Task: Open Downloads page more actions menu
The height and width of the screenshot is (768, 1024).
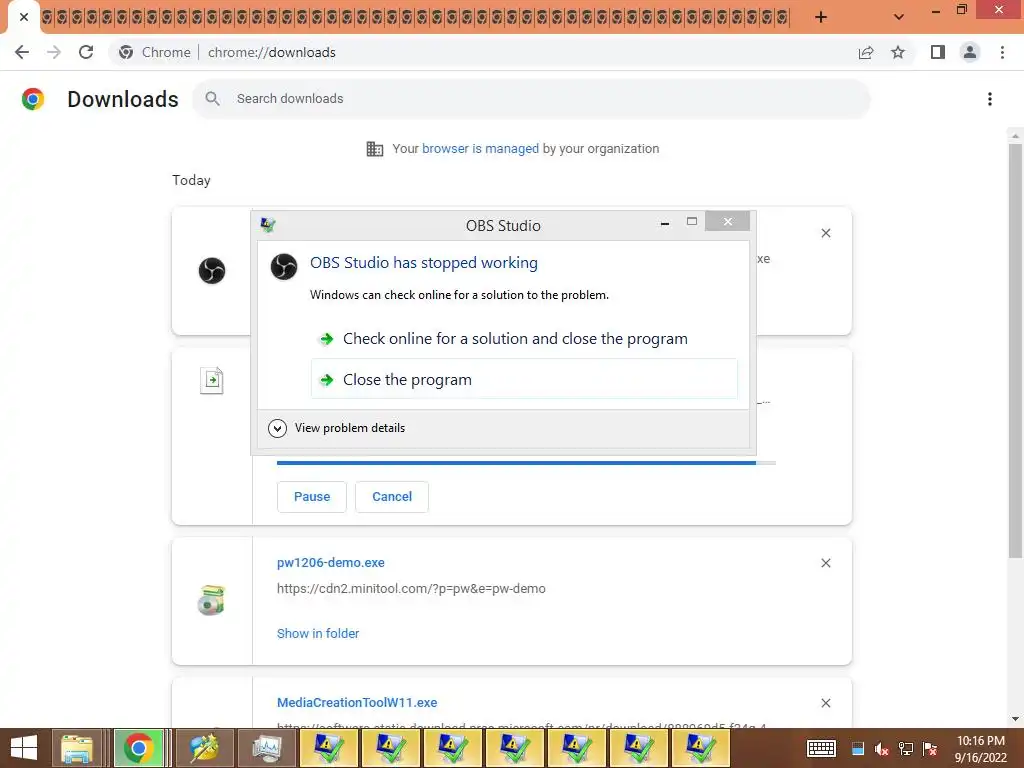Action: click(990, 99)
